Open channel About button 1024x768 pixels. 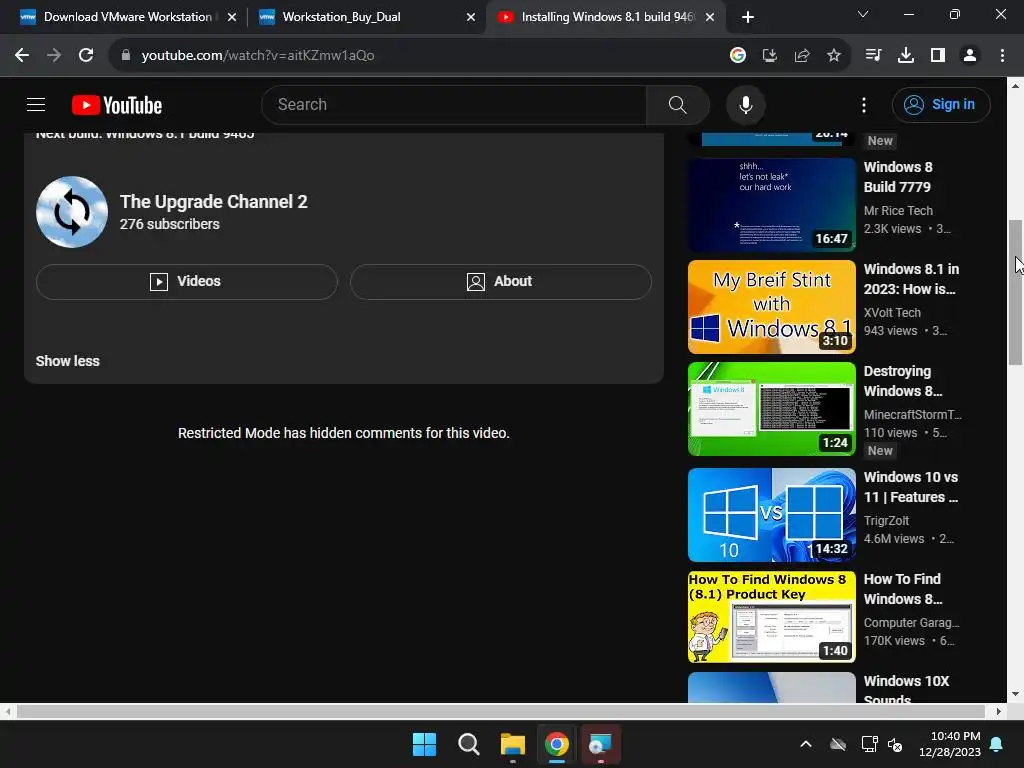(500, 281)
